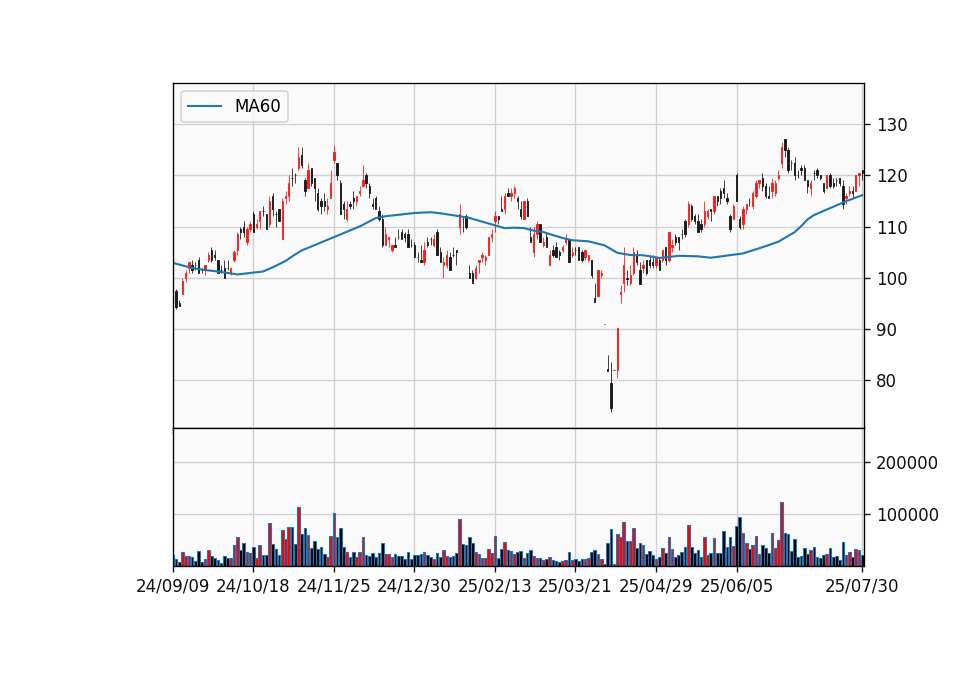The image size is (960, 690).
Task: Click the 110 price axis label
Action: point(892,228)
